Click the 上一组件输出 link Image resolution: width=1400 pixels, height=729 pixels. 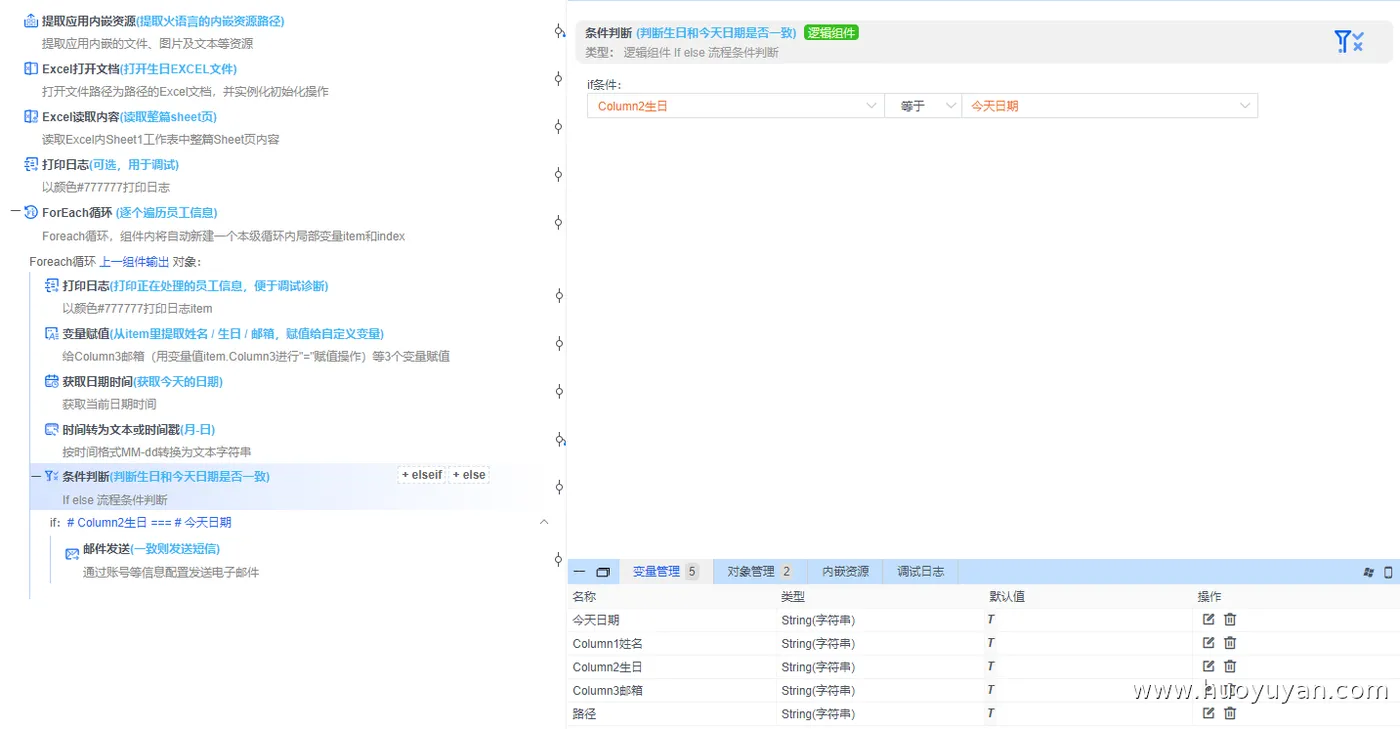tap(134, 262)
